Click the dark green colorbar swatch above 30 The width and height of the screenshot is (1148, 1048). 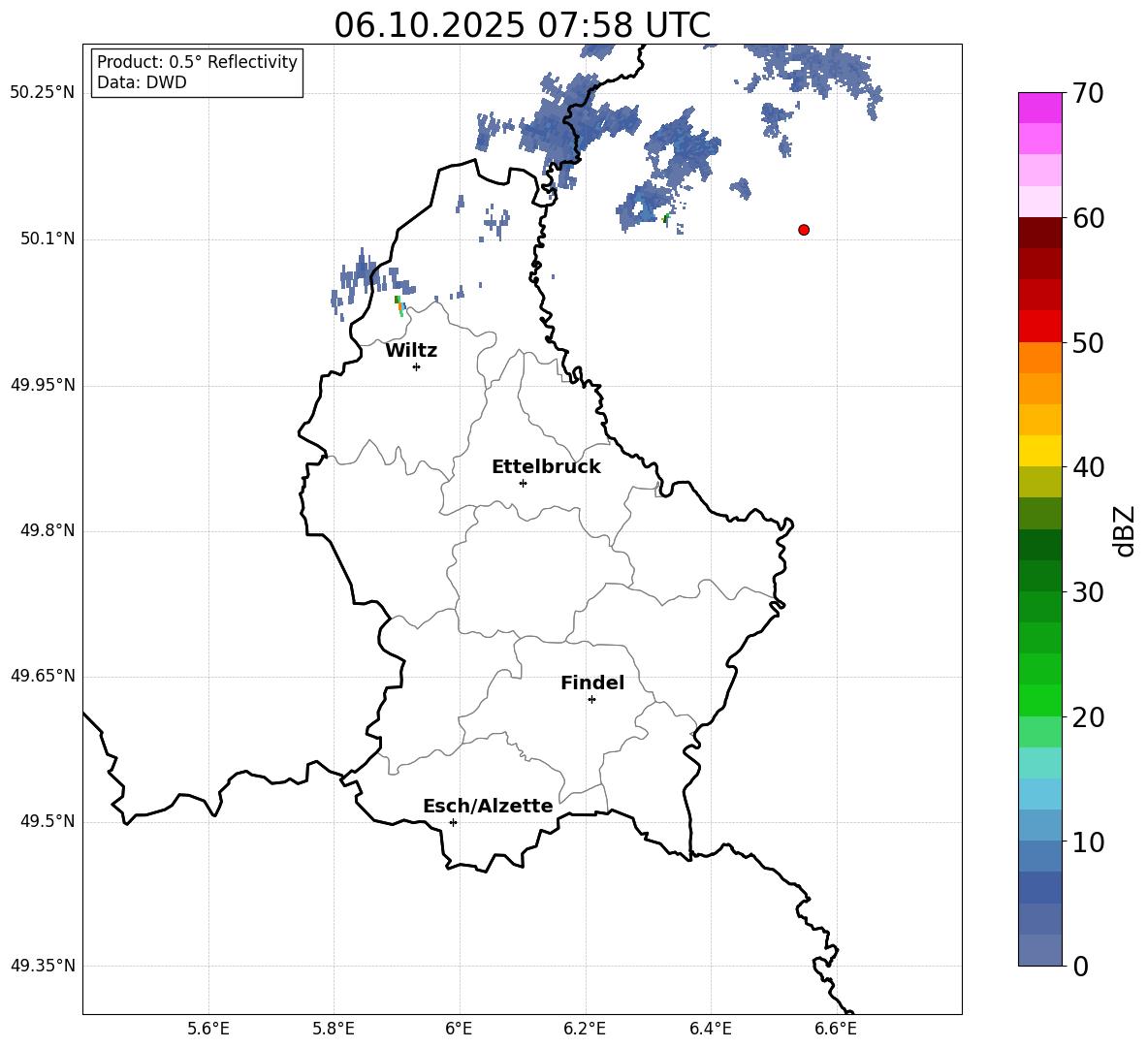click(1039, 575)
